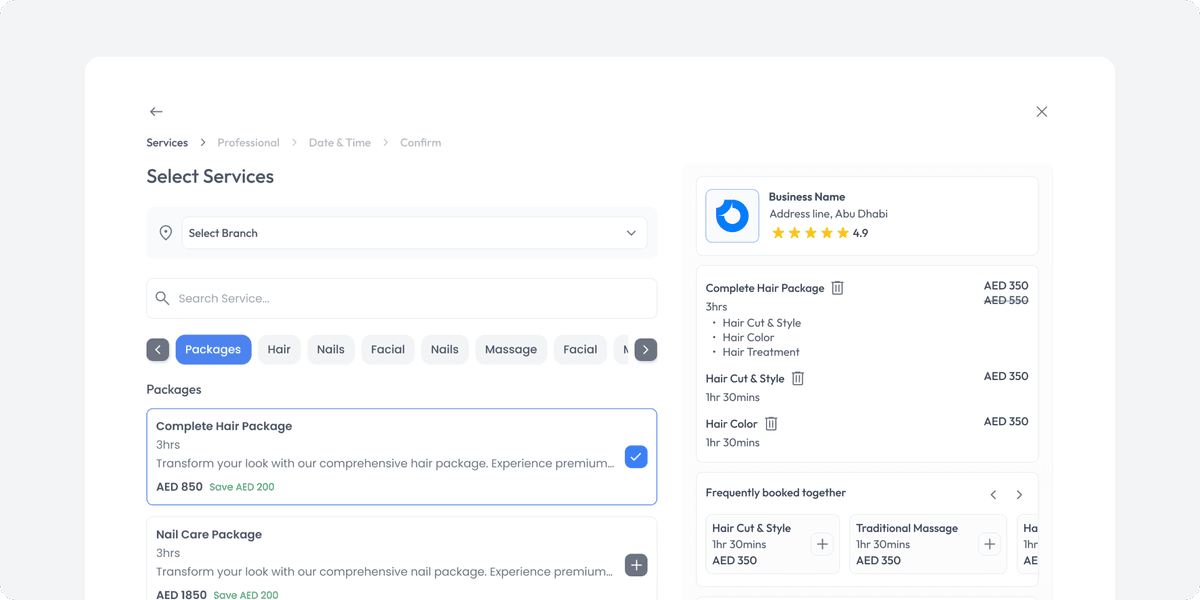
Task: Select the Massage category tab
Action: pyautogui.click(x=511, y=349)
